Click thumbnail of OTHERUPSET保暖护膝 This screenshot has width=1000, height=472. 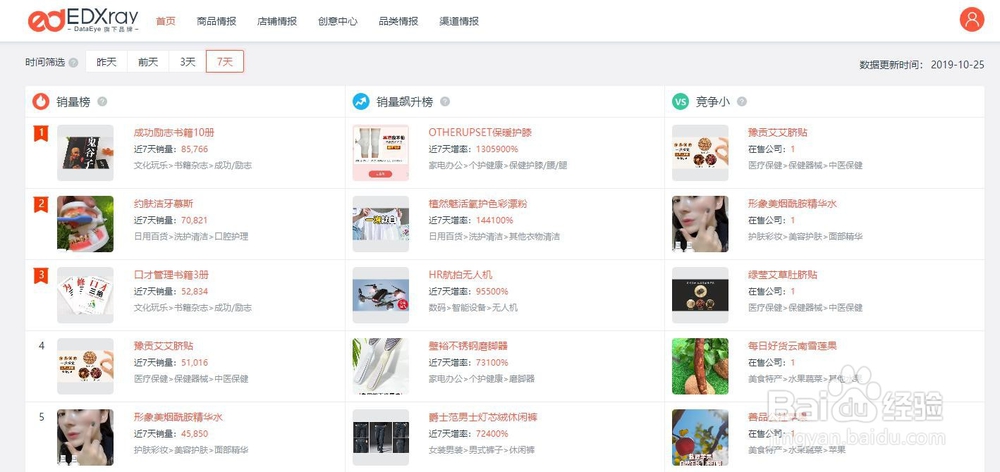point(381,153)
